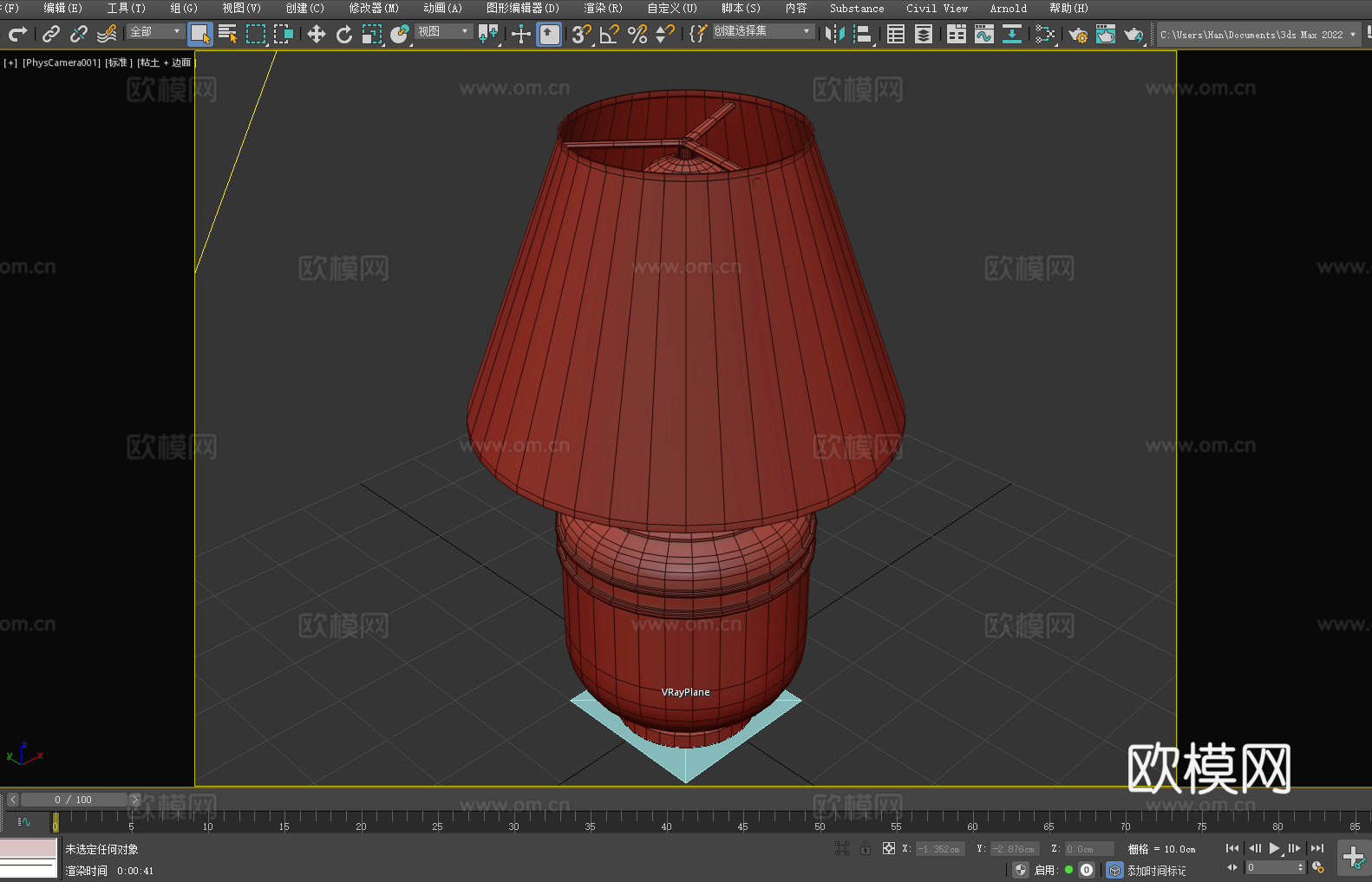Image resolution: width=1372 pixels, height=882 pixels.
Task: Toggle the 3D snaps button
Action: pos(581,35)
